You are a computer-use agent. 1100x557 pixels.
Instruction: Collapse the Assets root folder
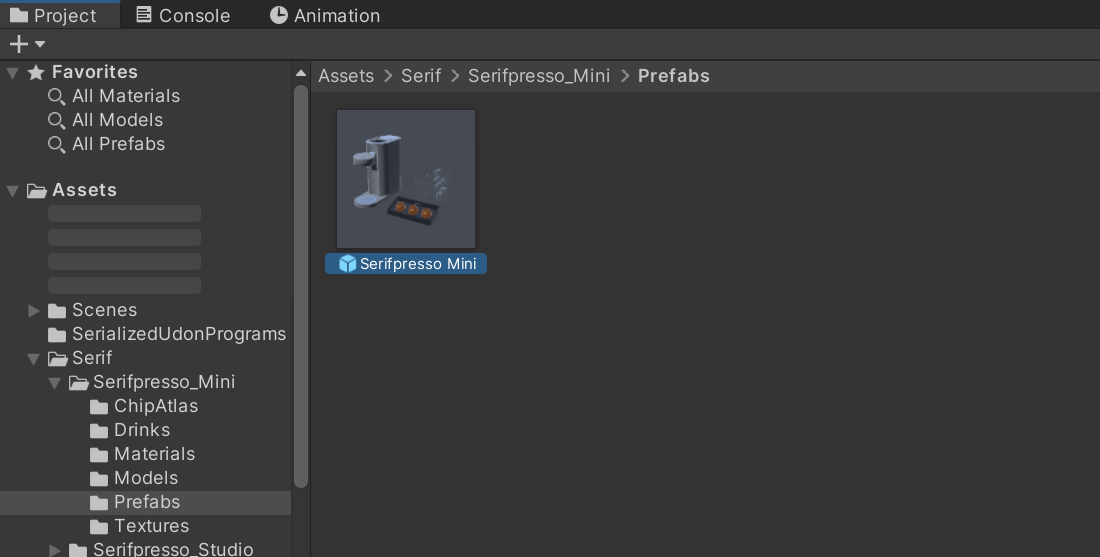[x=12, y=190]
